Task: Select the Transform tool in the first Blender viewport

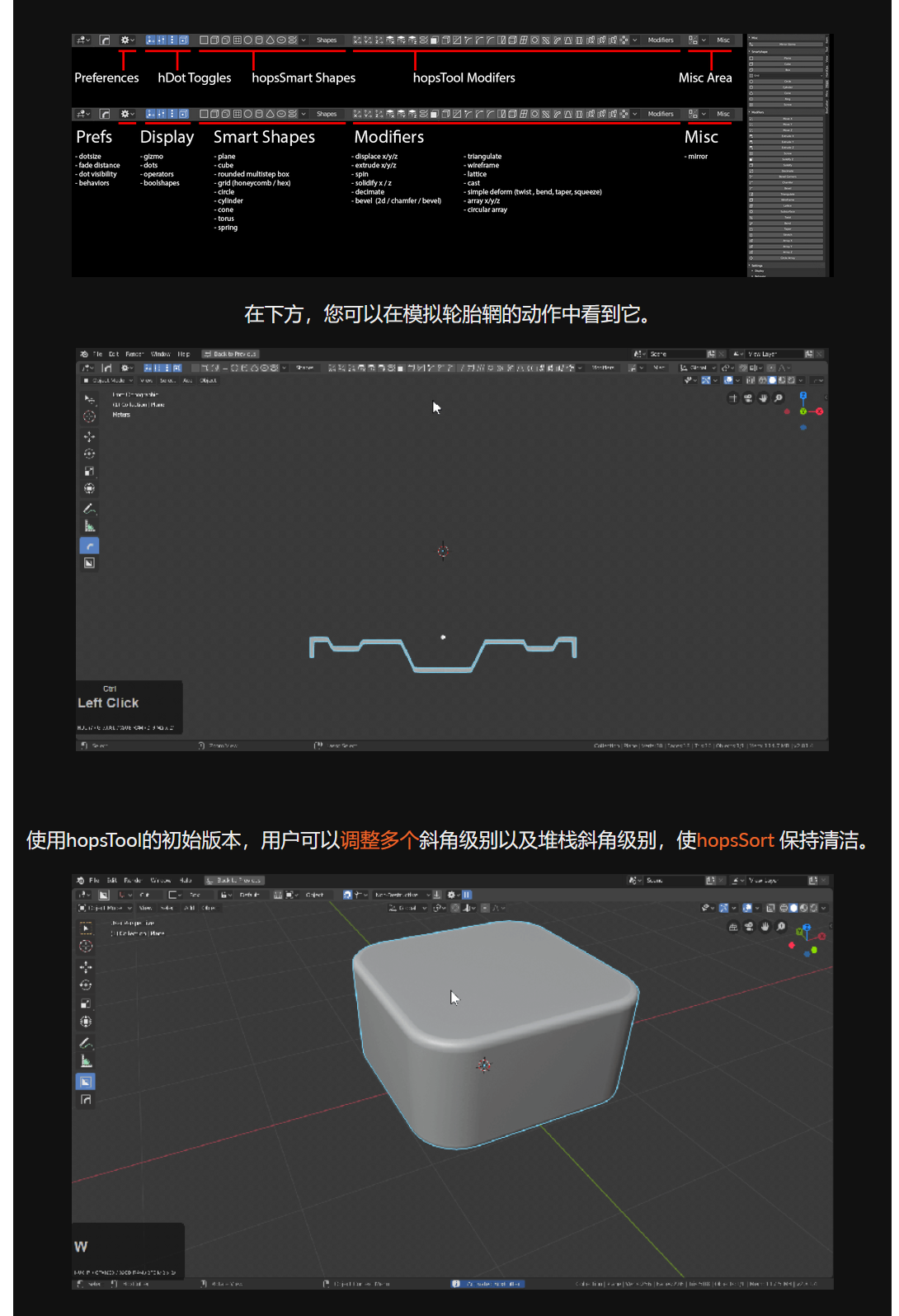Action: point(89,488)
